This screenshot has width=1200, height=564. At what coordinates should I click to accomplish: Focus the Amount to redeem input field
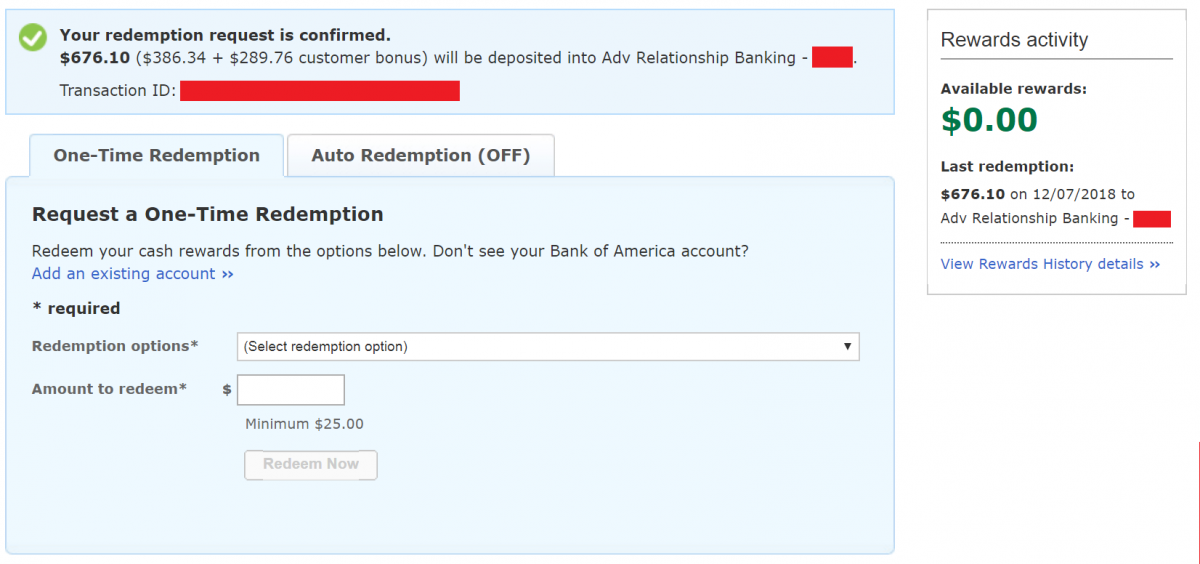point(291,390)
